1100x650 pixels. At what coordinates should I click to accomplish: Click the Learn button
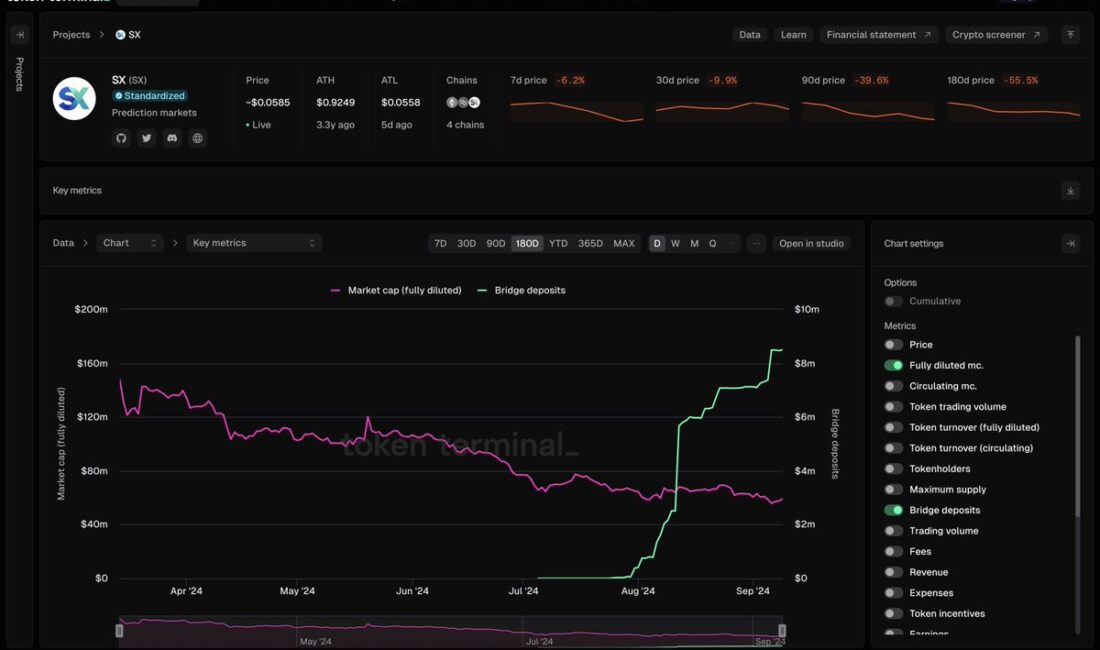[793, 34]
